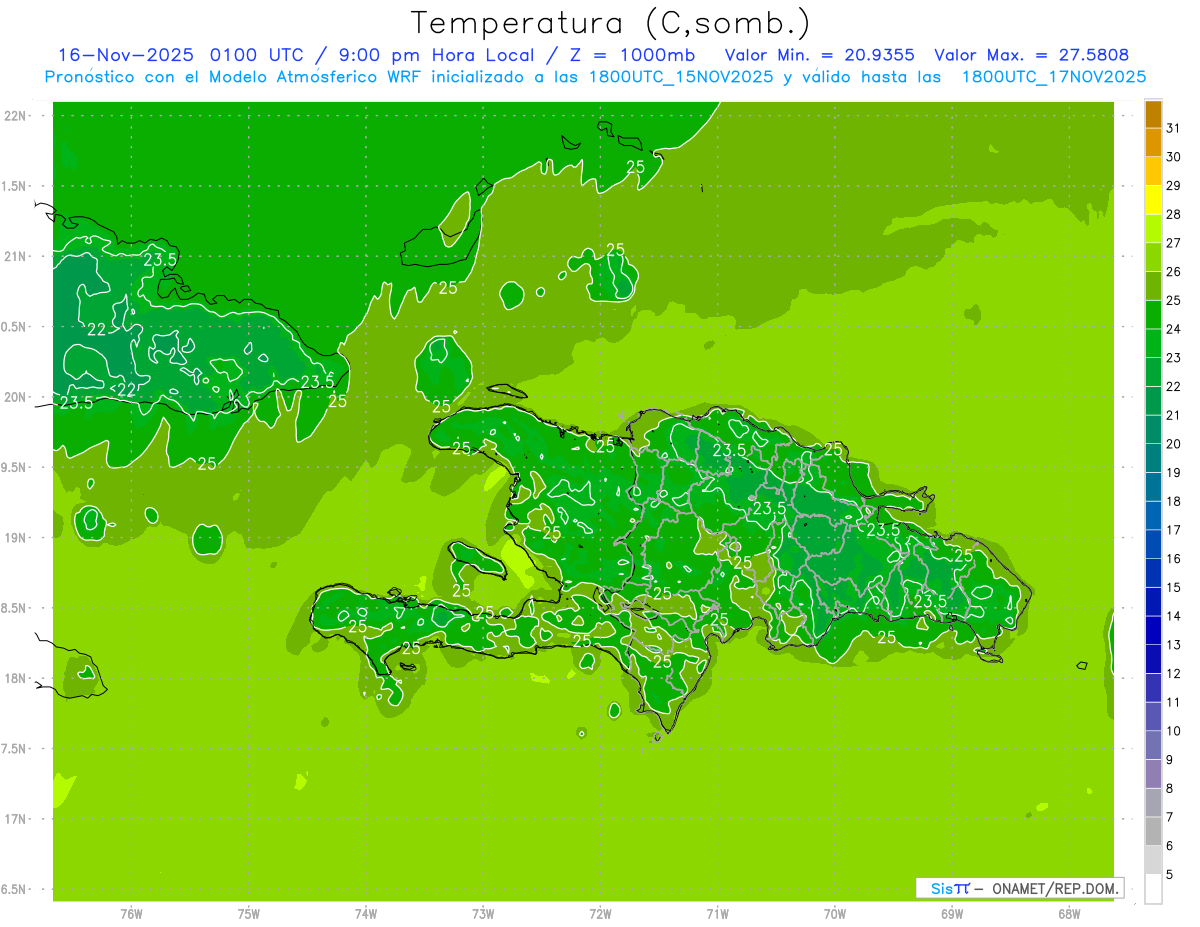Click the title "Temperatura (C,somb.)"
The width and height of the screenshot is (1200, 927).
(610, 24)
